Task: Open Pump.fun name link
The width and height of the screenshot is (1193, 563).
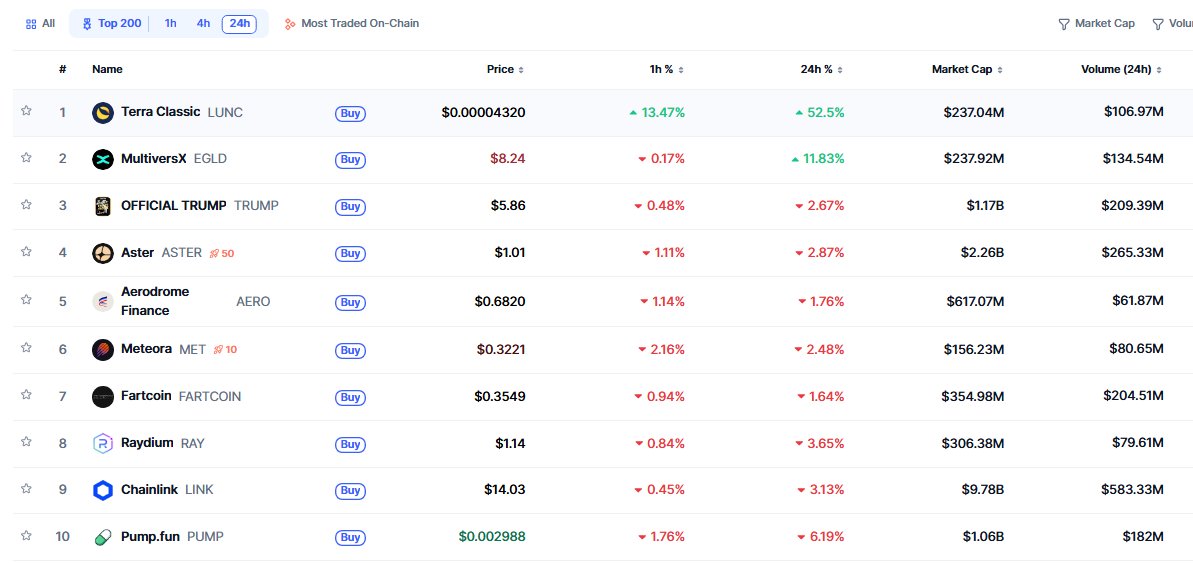Action: coord(150,536)
